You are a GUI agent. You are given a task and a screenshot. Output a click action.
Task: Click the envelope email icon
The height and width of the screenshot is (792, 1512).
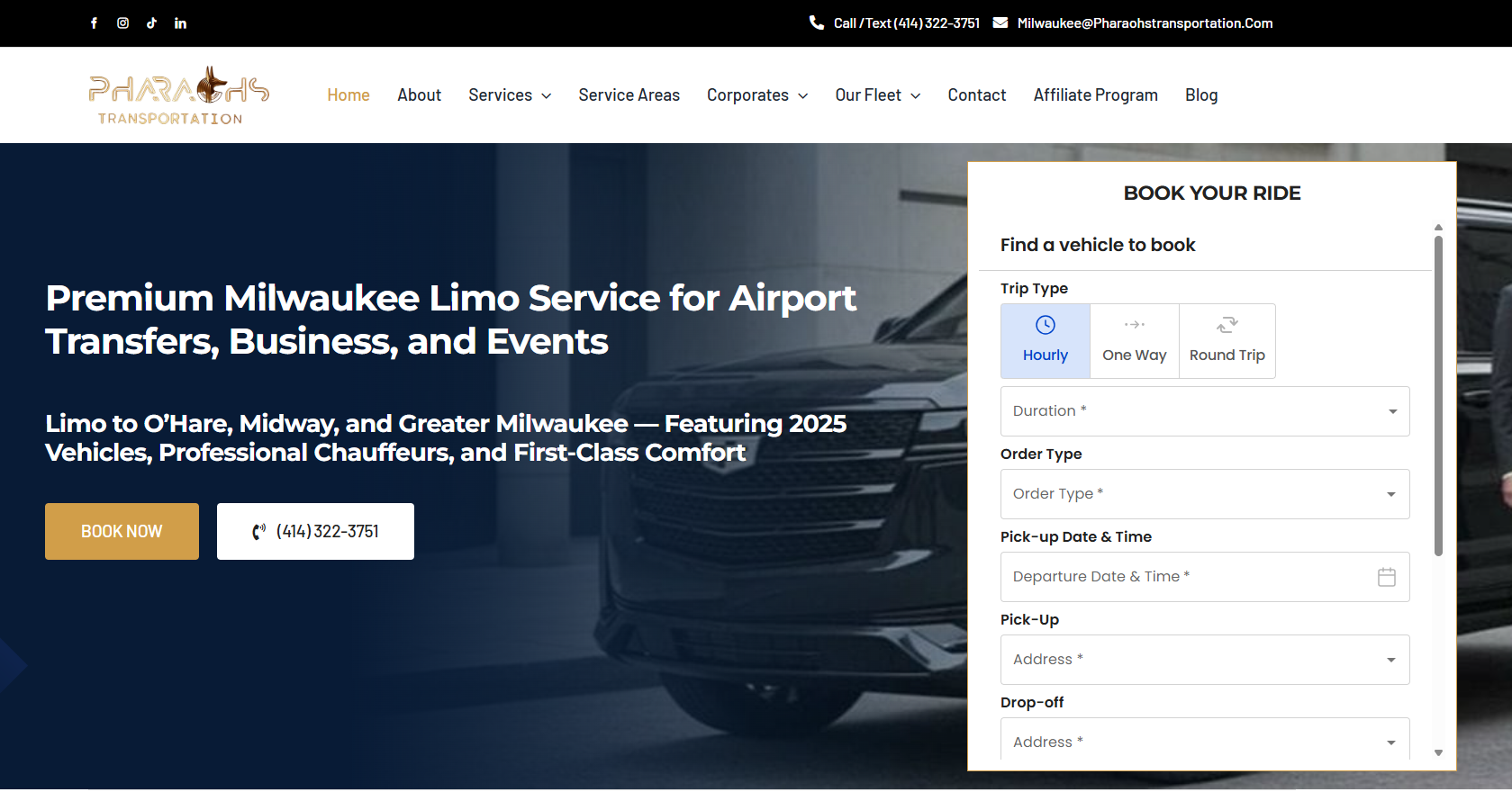(x=1000, y=23)
